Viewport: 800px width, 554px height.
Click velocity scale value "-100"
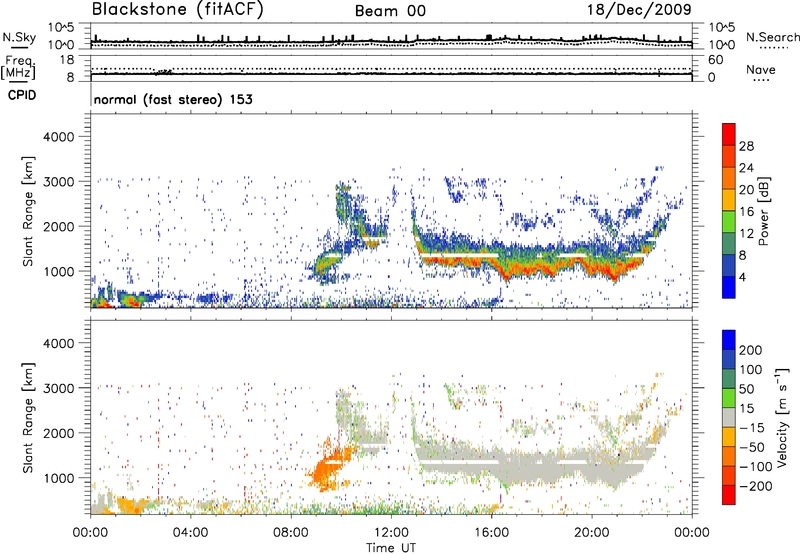point(756,467)
